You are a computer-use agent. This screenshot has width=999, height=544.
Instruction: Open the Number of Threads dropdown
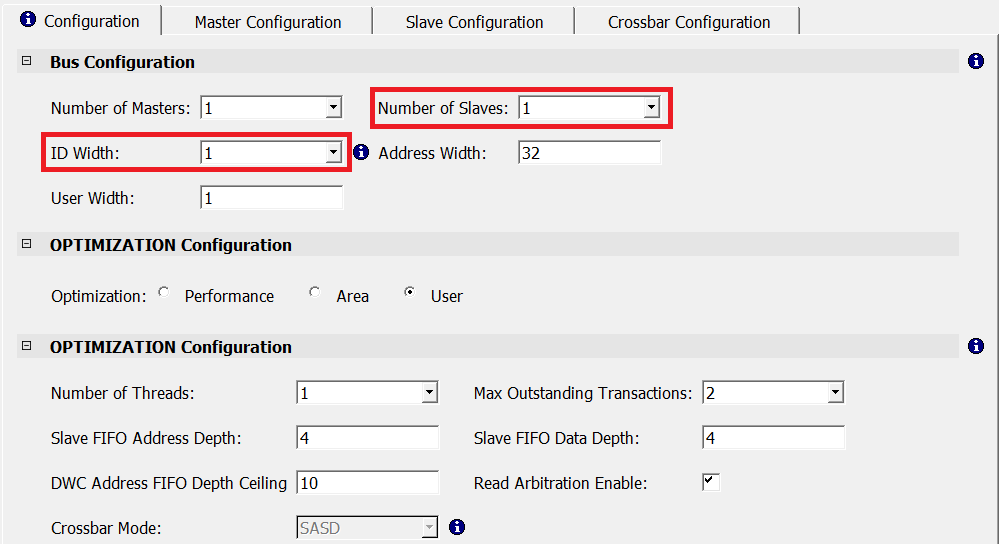[429, 393]
